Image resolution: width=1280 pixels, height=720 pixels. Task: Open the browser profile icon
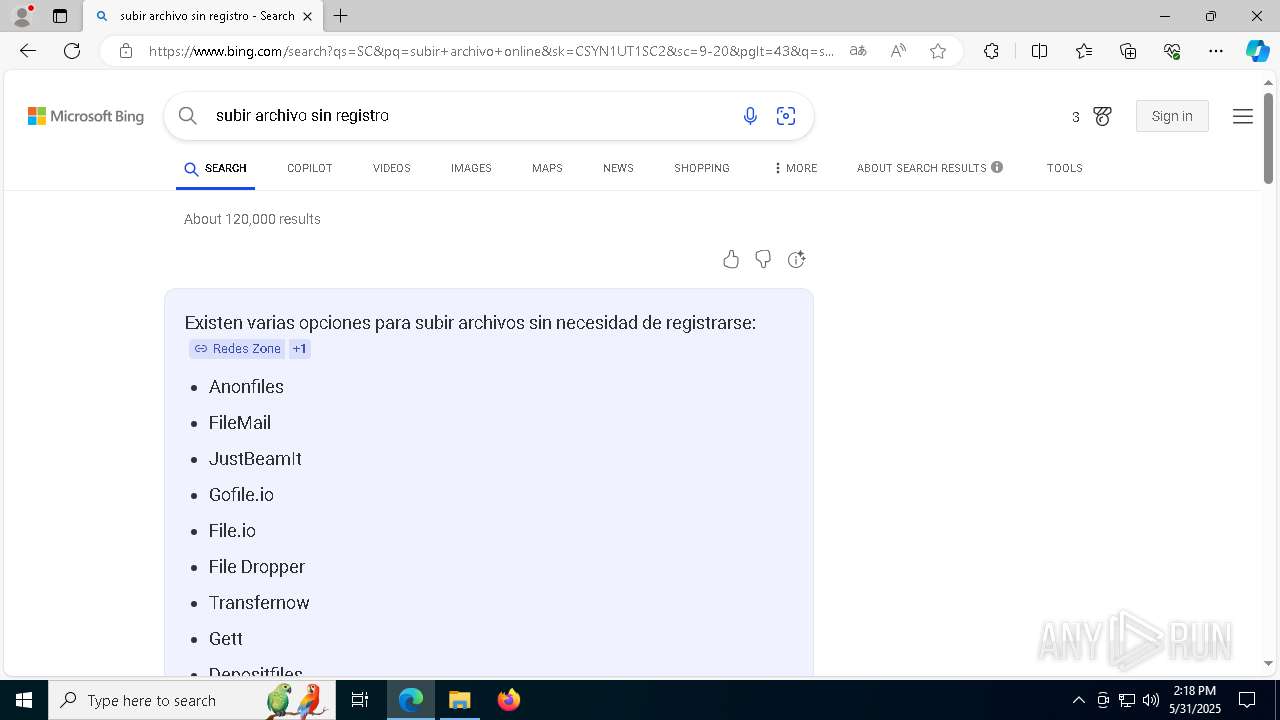22,16
